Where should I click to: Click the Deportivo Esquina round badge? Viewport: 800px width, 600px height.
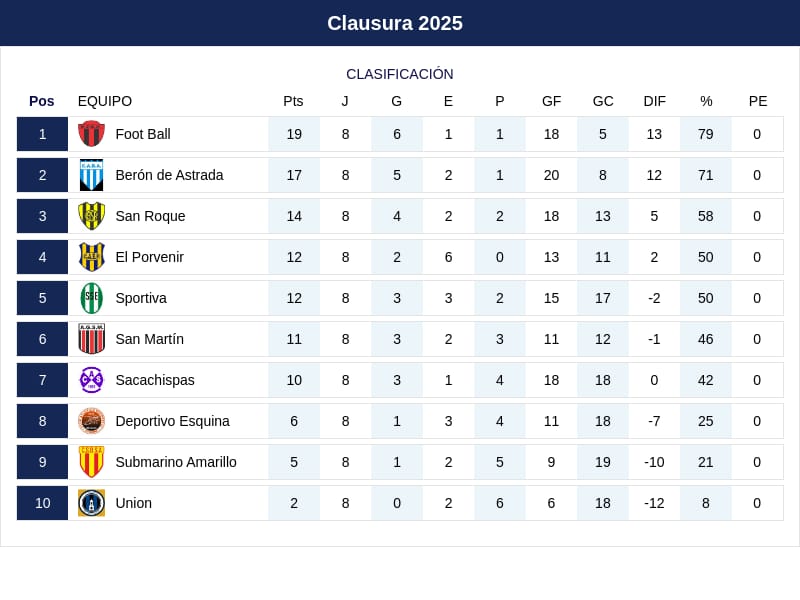[x=91, y=421]
